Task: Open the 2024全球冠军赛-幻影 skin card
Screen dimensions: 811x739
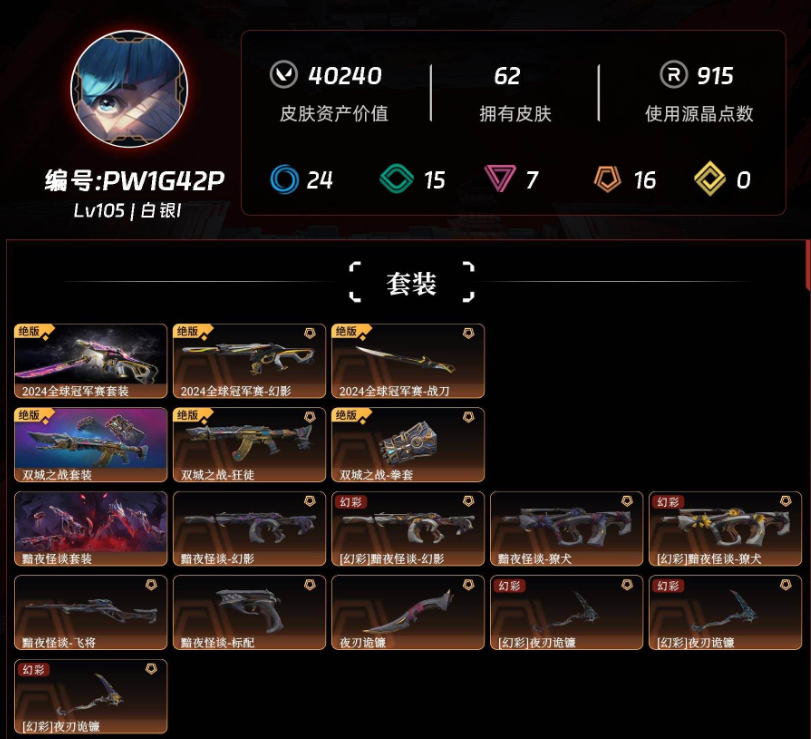Action: point(249,361)
